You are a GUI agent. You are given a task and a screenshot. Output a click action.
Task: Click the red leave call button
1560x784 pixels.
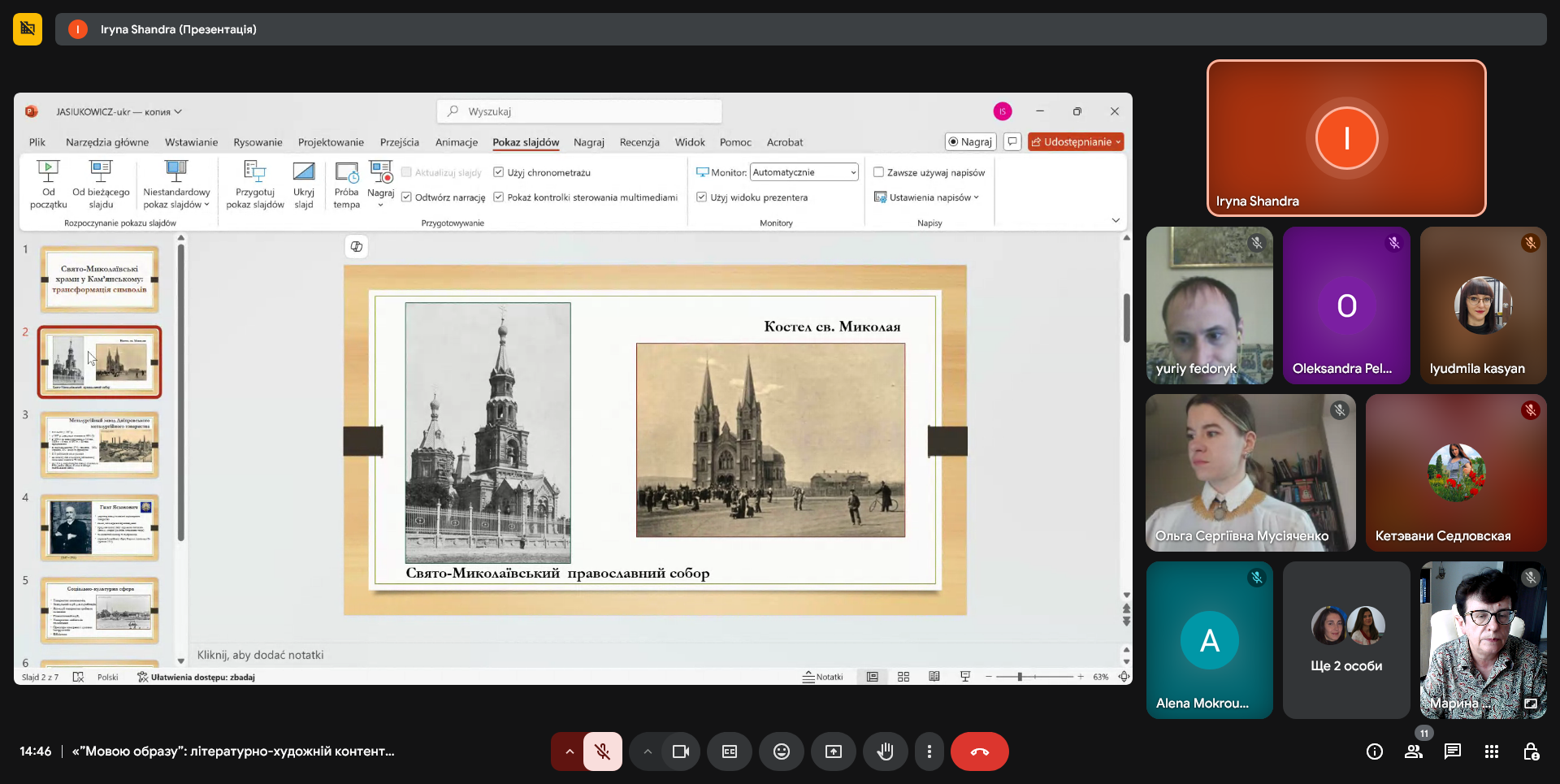pos(979,752)
